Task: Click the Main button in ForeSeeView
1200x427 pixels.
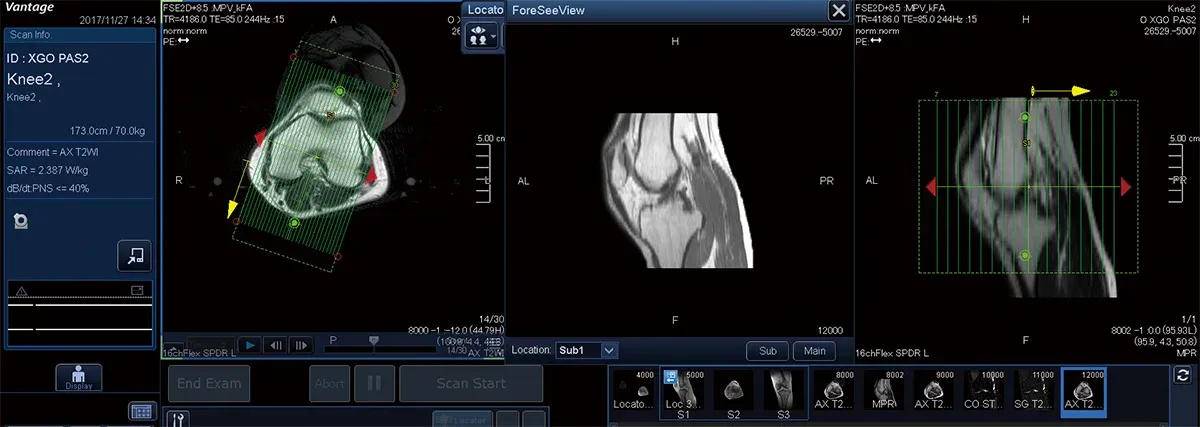Action: pos(814,351)
